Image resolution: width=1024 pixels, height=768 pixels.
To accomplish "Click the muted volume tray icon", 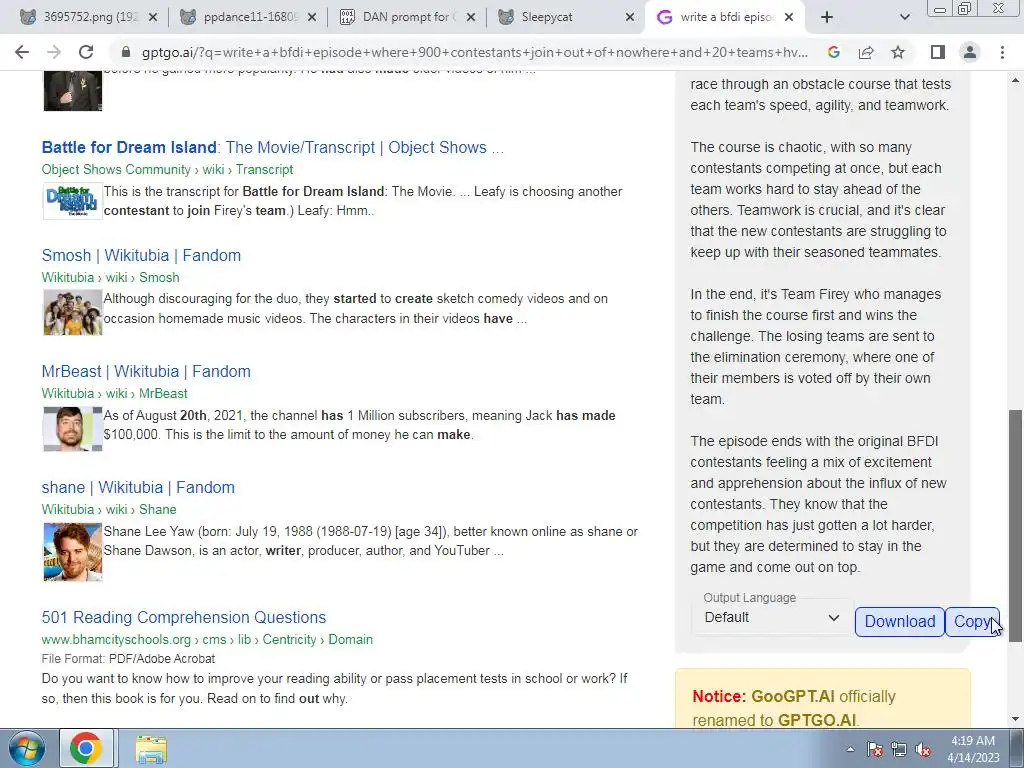I will coord(923,749).
